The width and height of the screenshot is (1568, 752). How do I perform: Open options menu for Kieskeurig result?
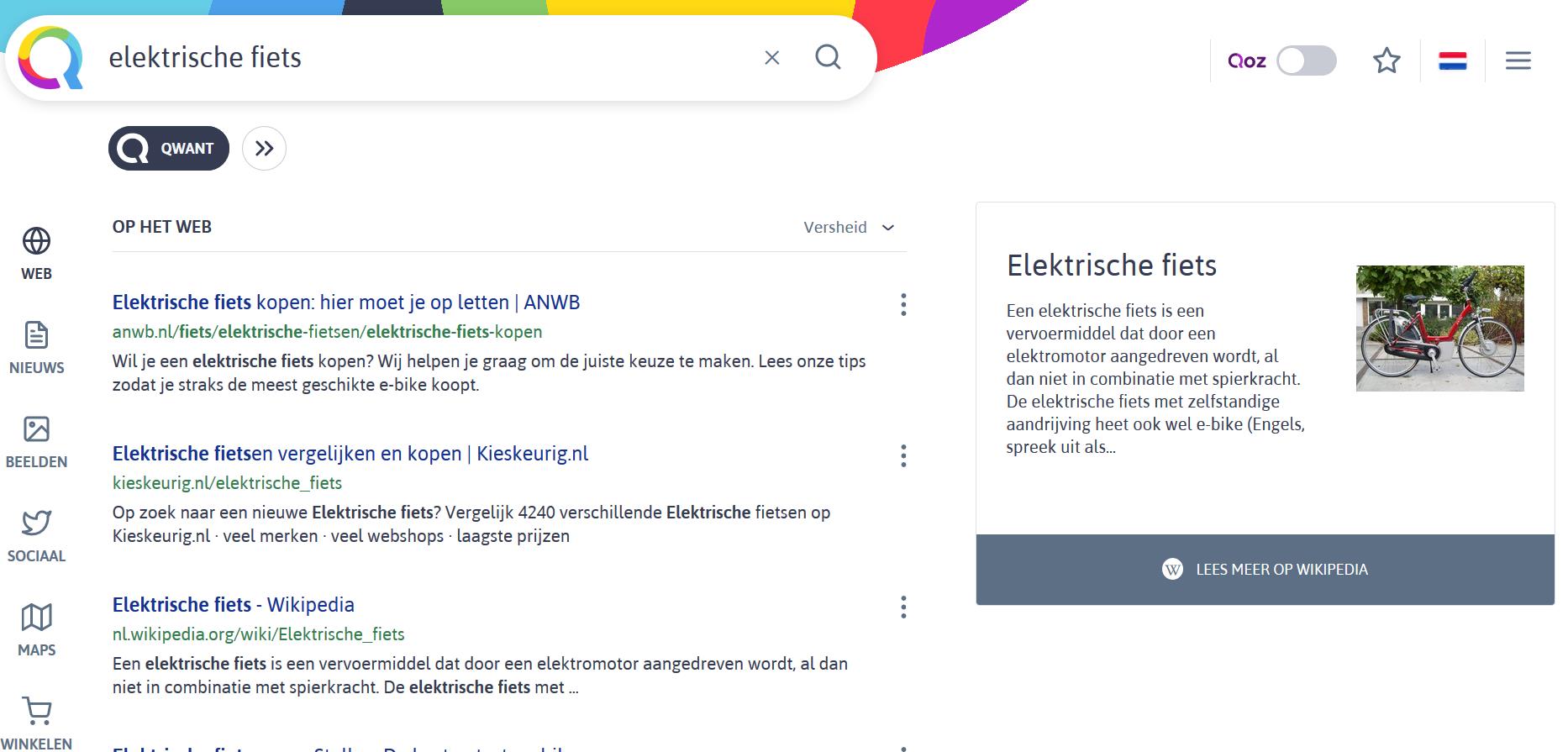(903, 455)
